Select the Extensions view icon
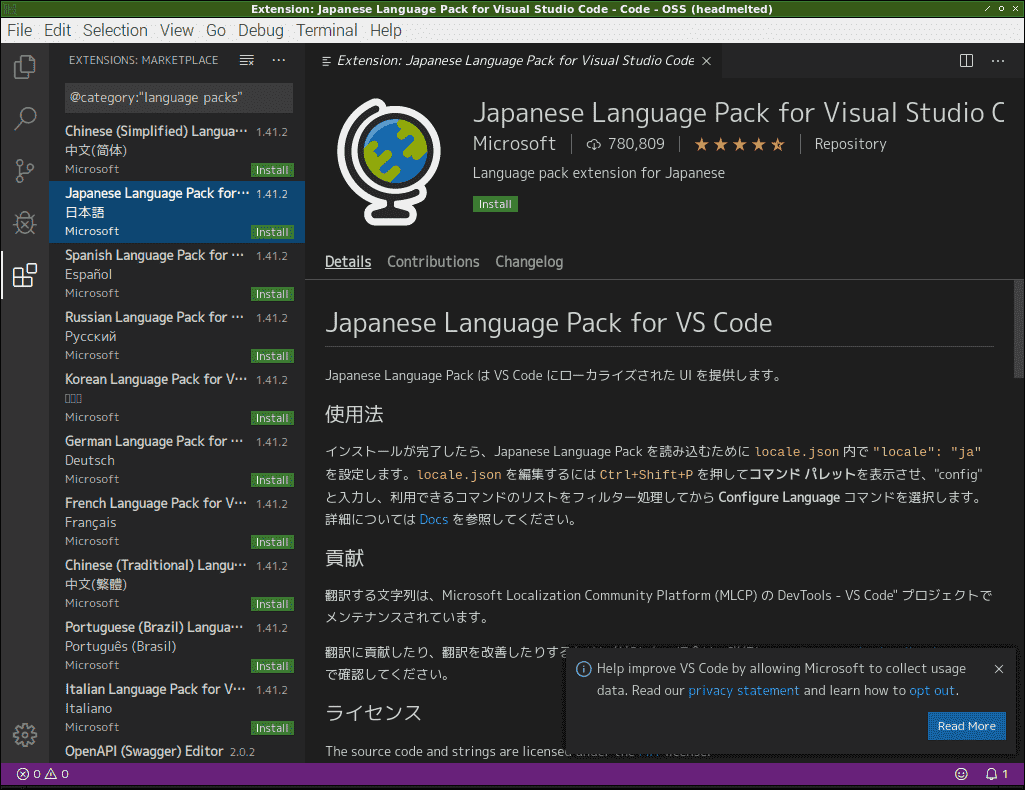Viewport: 1025px width, 790px height. tap(25, 275)
